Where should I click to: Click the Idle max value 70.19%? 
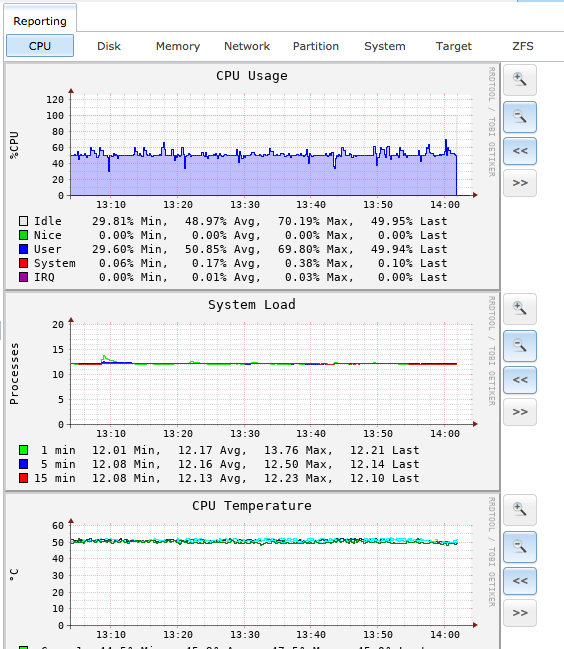click(298, 221)
